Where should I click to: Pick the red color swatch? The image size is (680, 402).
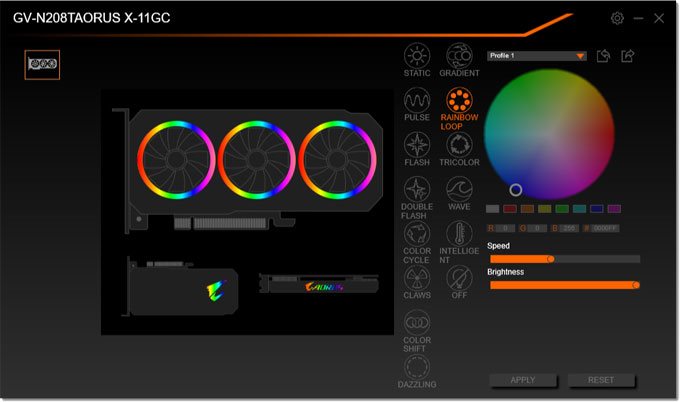tap(510, 209)
